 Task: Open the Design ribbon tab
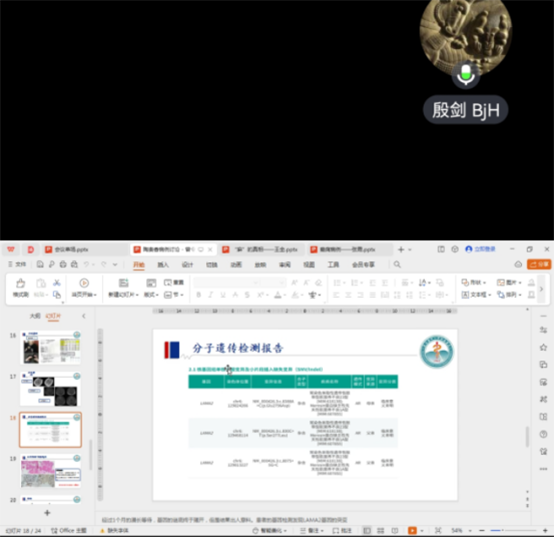tap(187, 264)
